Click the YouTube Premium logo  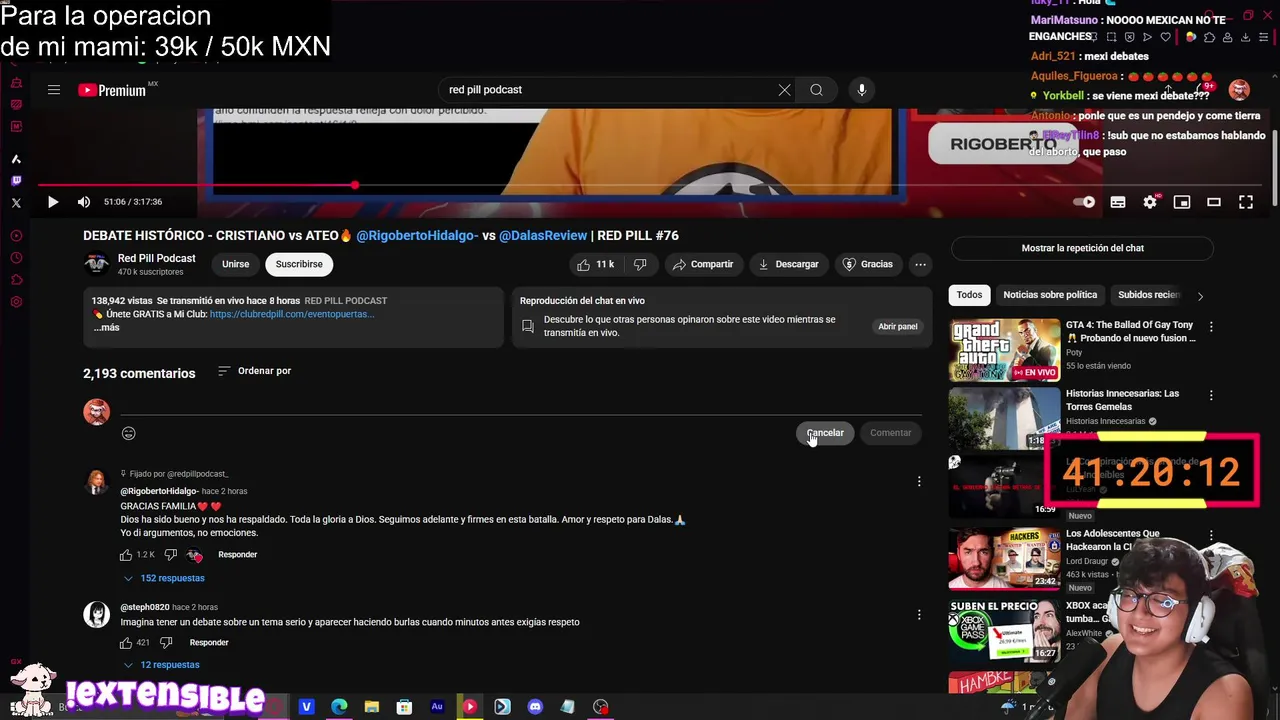pyautogui.click(x=118, y=90)
